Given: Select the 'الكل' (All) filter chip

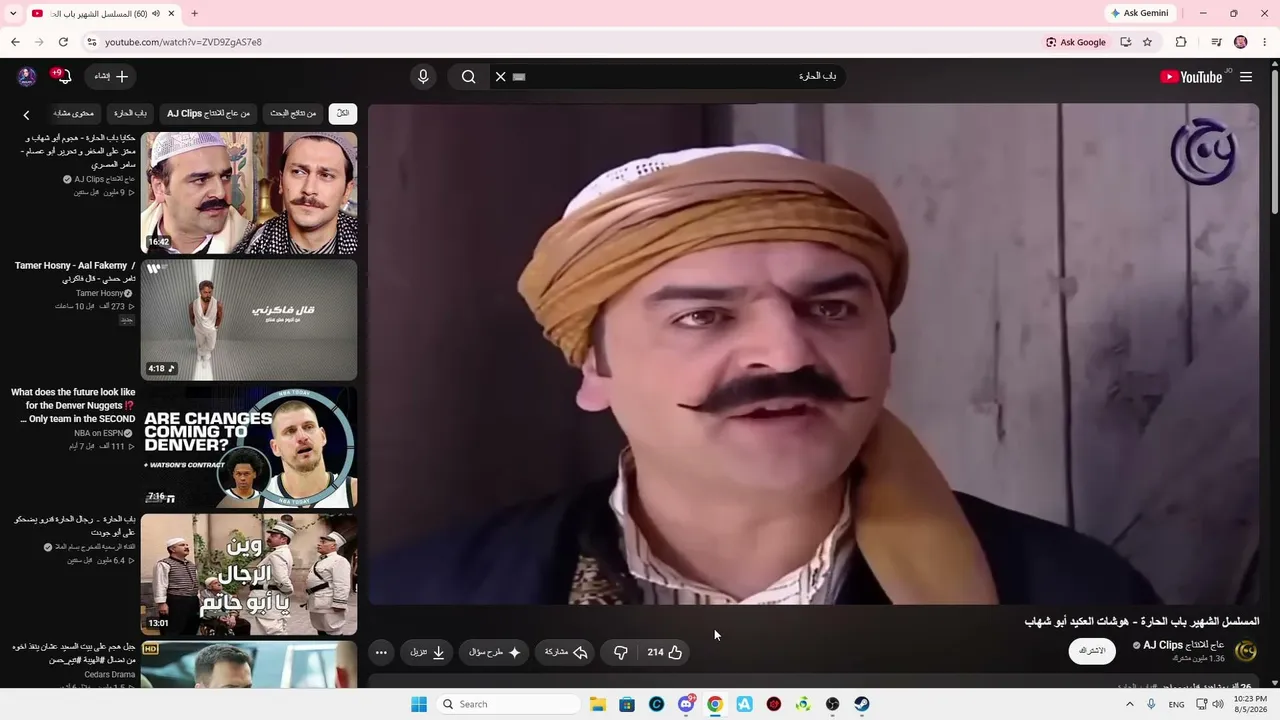Looking at the screenshot, I should pos(342,114).
